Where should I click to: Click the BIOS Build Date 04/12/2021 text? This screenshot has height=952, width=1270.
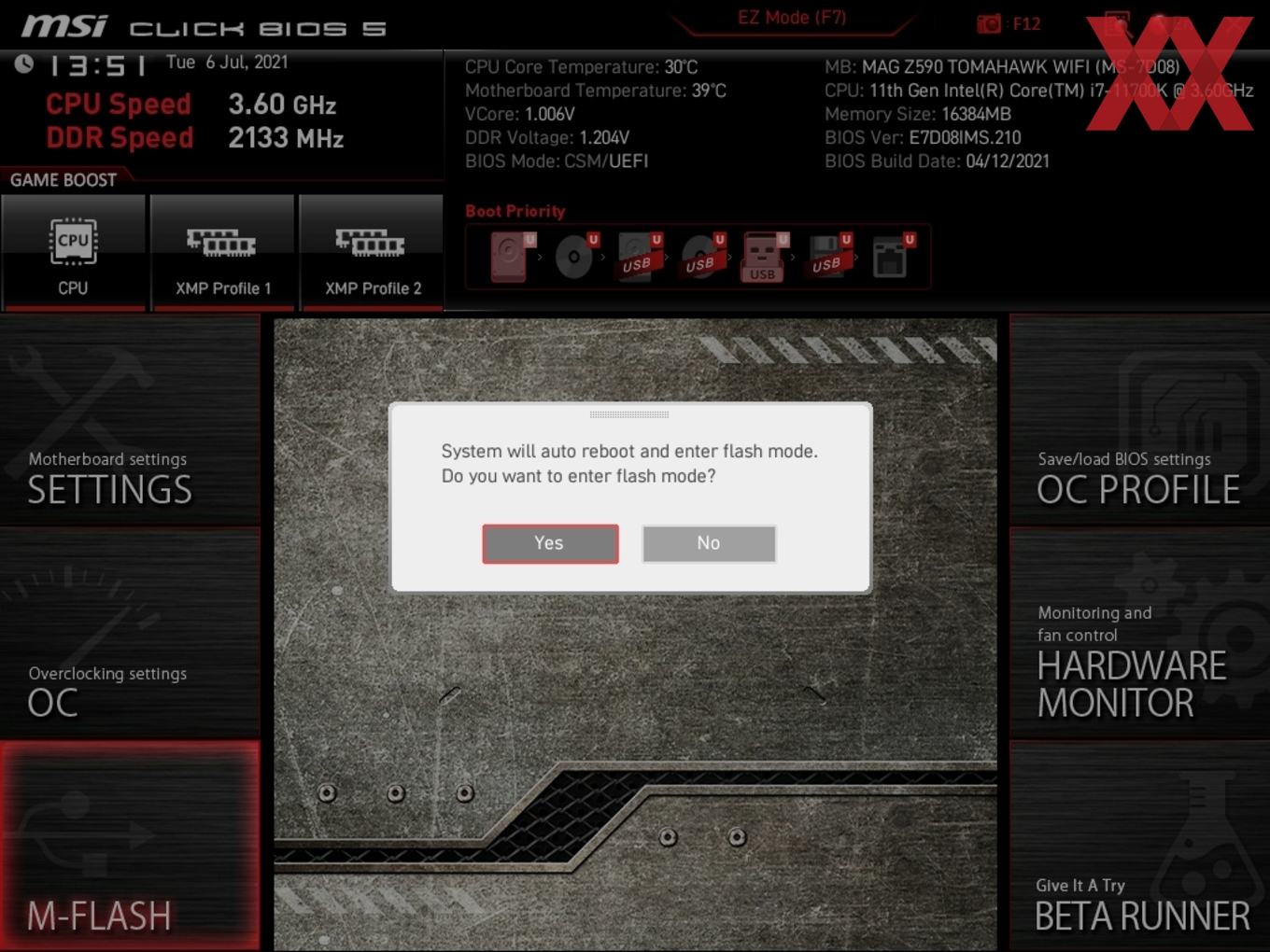click(937, 161)
